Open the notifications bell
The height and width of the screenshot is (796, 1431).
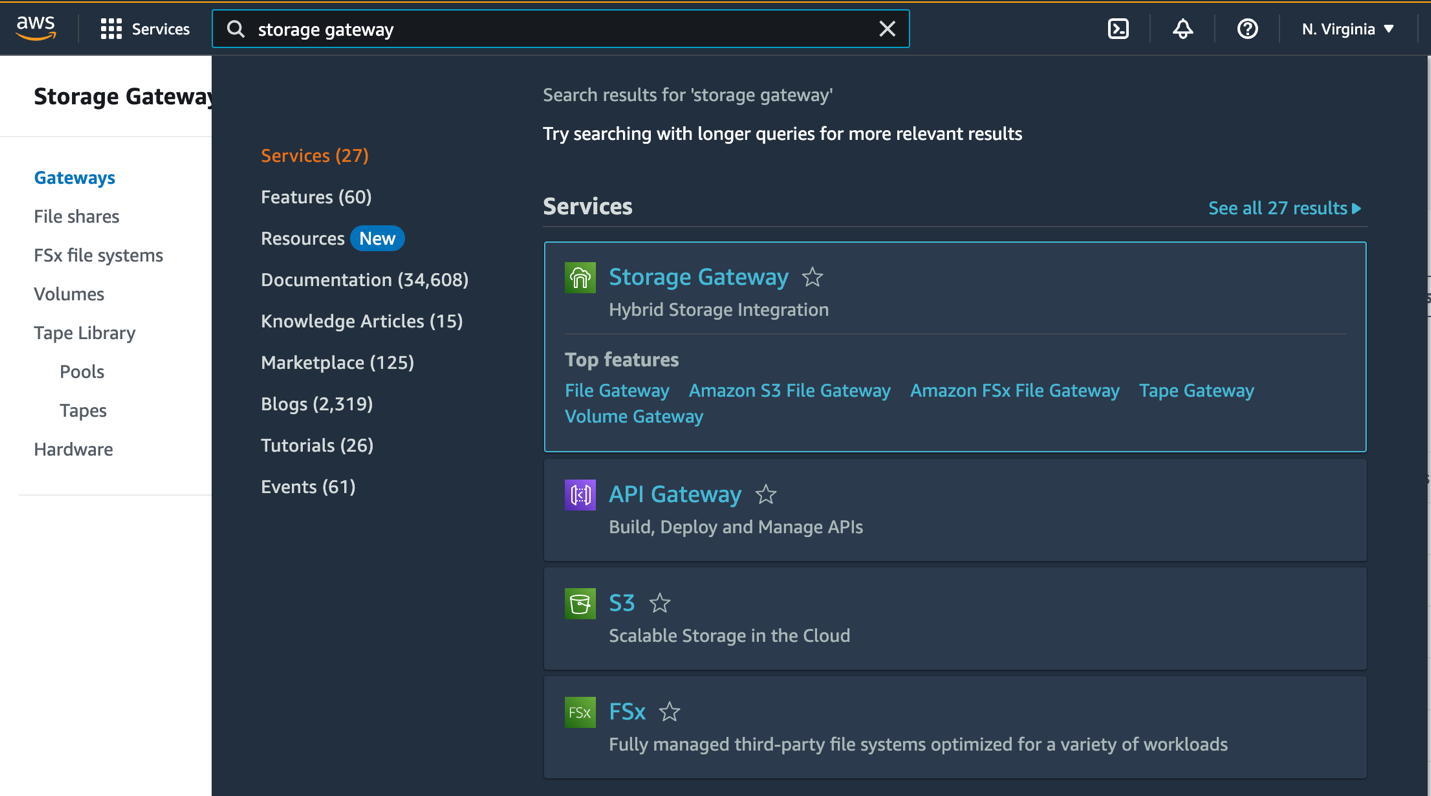[1182, 28]
